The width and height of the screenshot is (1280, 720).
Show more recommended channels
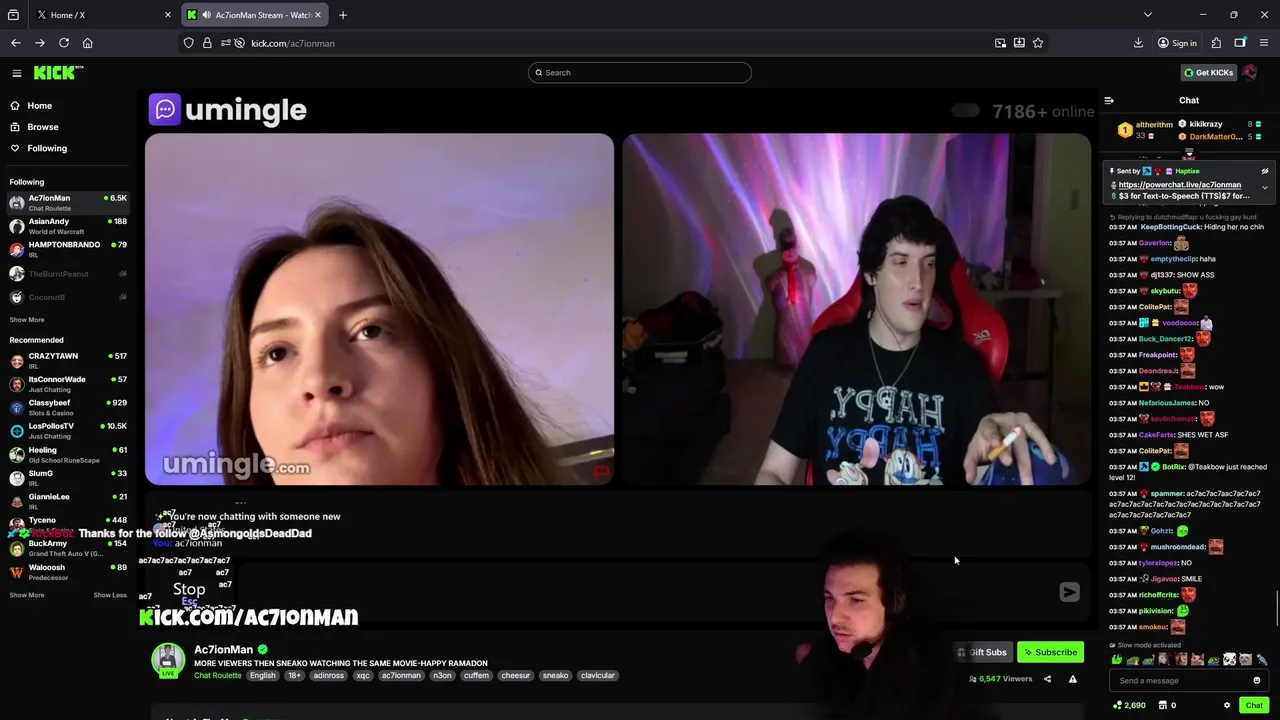tap(27, 595)
